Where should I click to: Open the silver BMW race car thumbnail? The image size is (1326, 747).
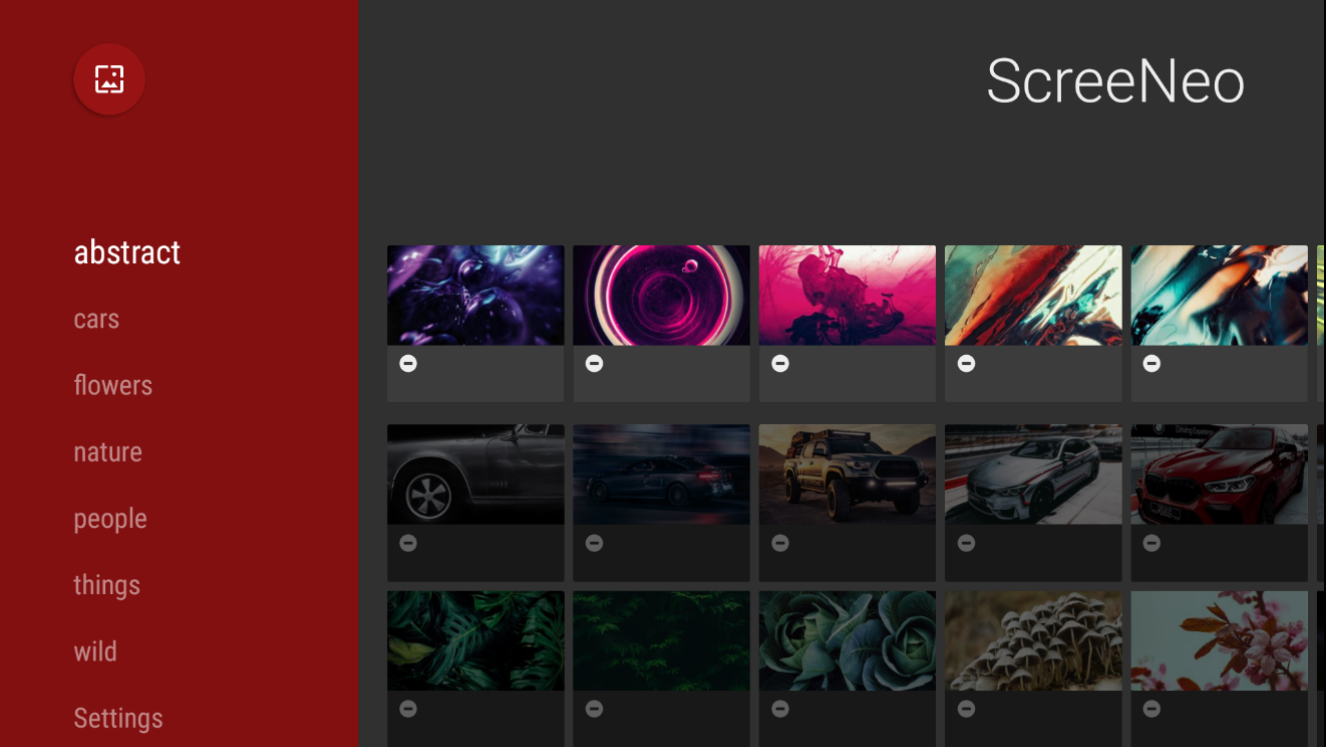coord(1033,474)
